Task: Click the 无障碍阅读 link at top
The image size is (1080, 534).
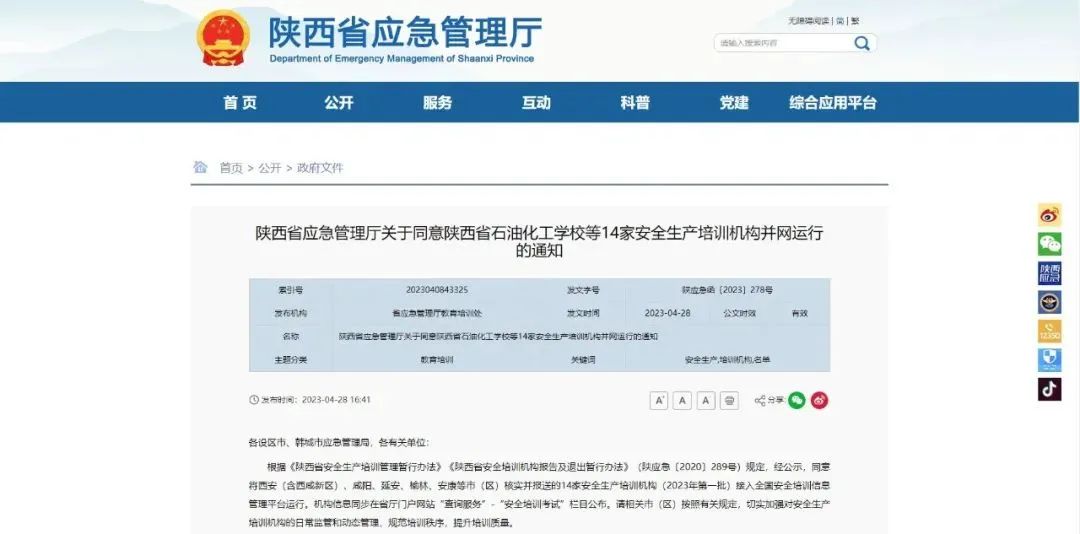Action: pos(809,21)
